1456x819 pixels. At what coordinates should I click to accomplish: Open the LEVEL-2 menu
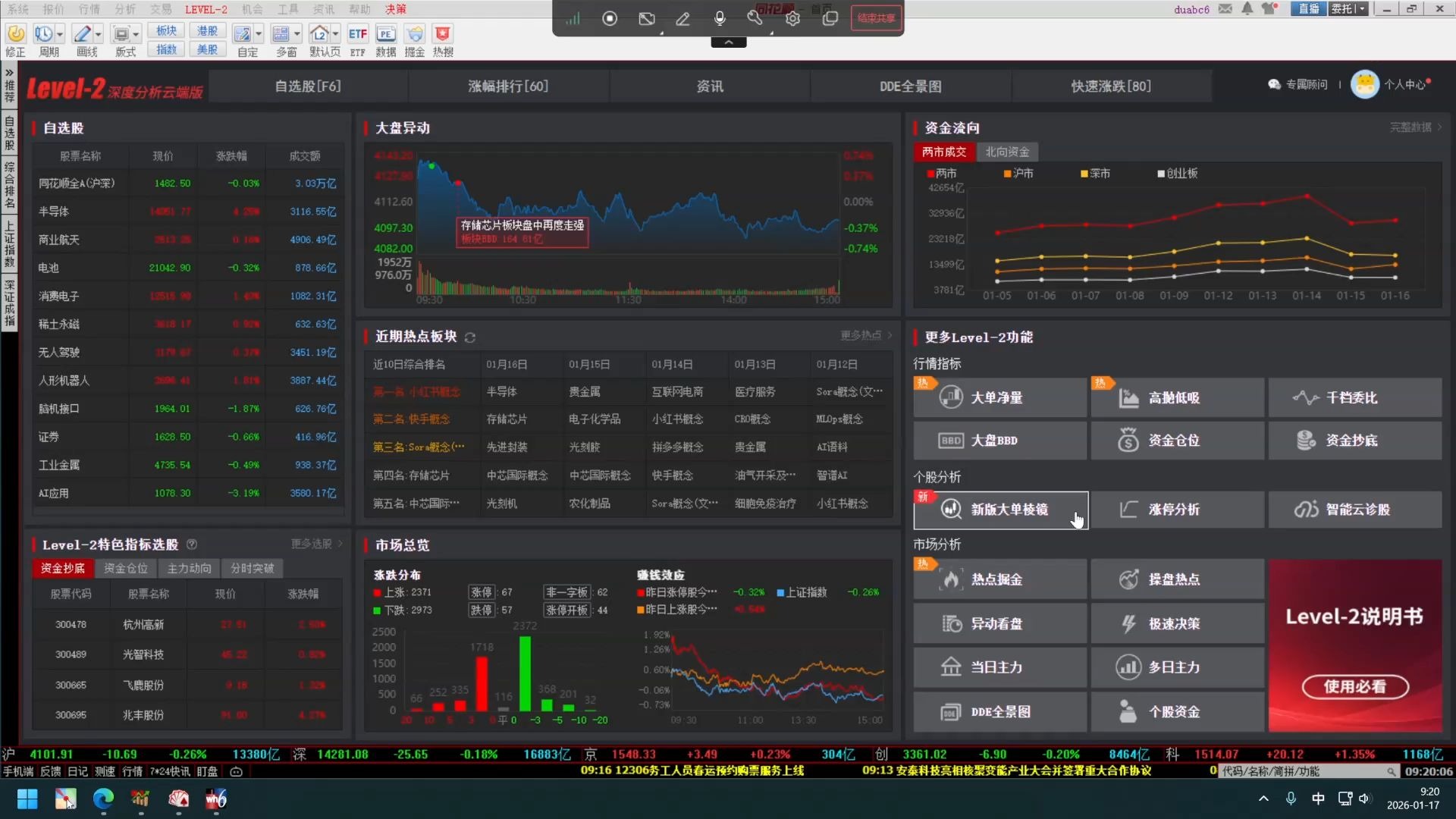coord(206,9)
